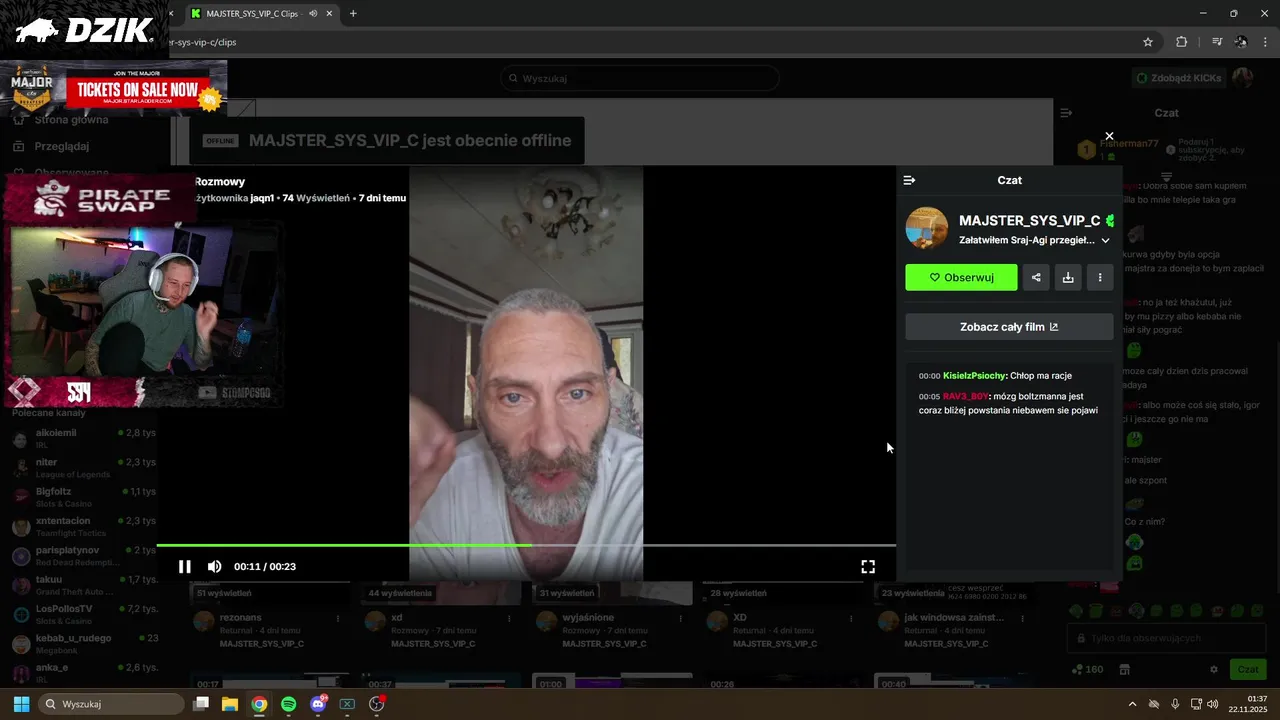The image size is (1280, 720).
Task: Open recommended channel anka_e
Action: tap(84, 672)
